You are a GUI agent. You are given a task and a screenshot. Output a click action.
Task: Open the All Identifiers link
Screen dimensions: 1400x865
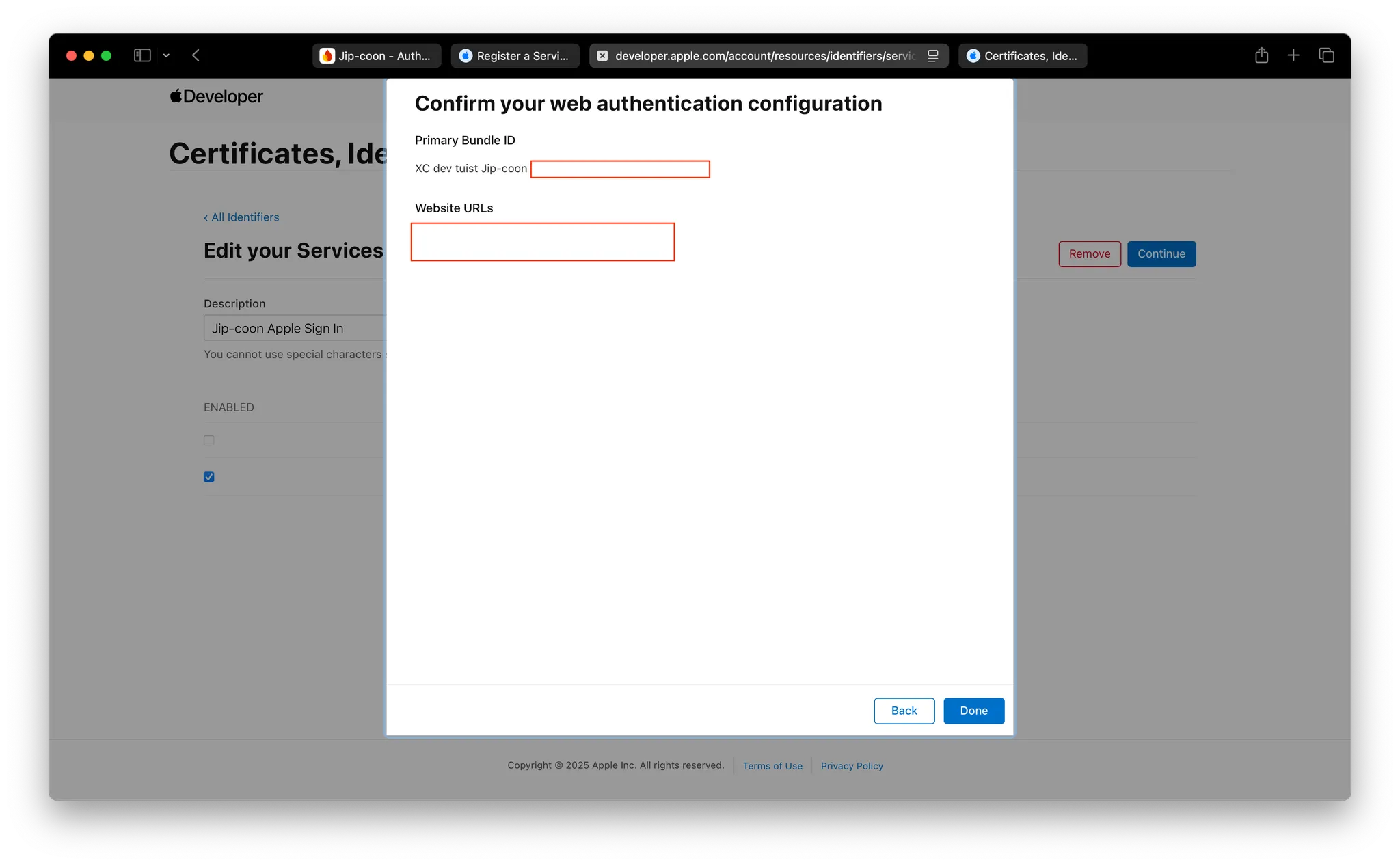coord(242,217)
